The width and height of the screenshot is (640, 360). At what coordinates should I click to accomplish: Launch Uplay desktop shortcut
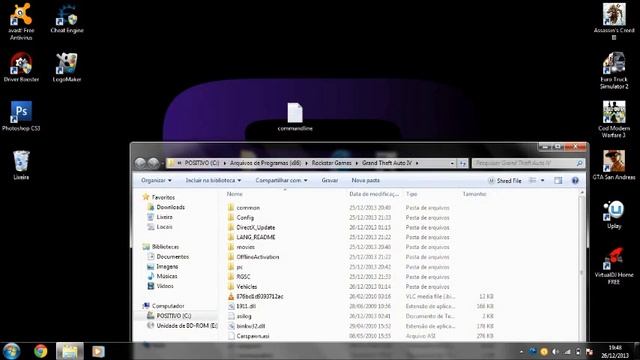click(x=614, y=214)
